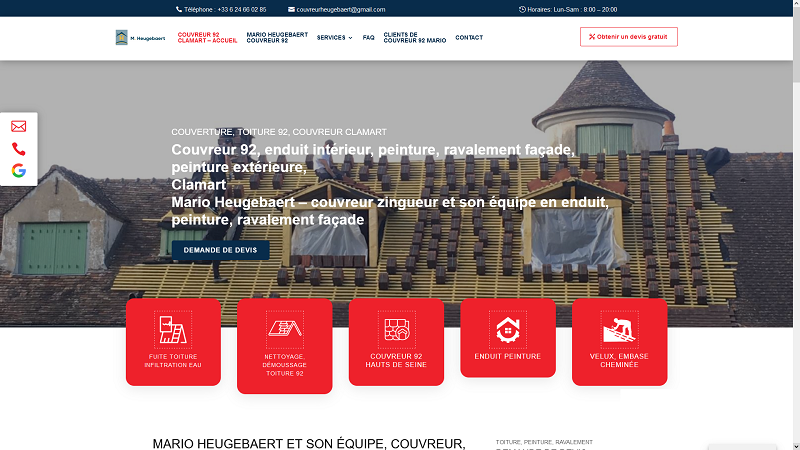Click the Horaires: Lun-Sam 8:00 – 20:00 text
This screenshot has height=450, width=800.
572,9
